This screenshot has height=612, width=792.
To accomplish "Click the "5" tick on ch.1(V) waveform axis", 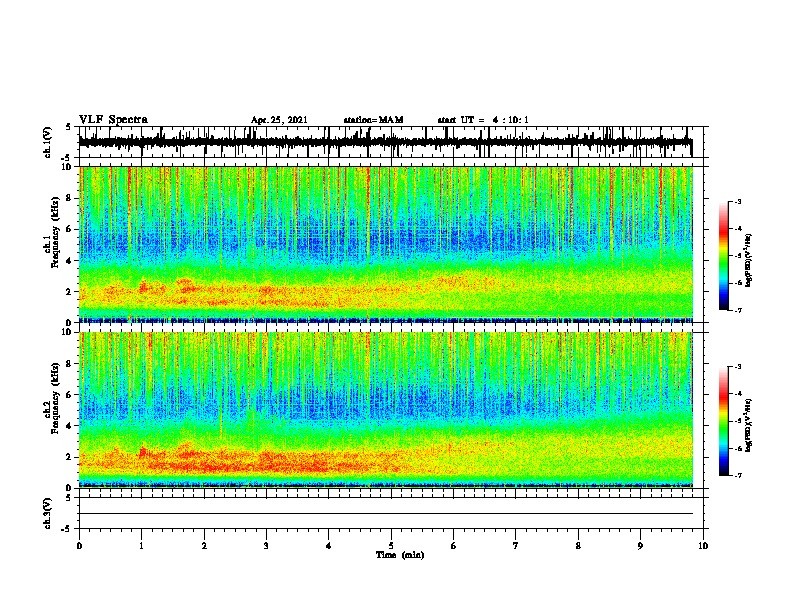I will (69, 127).
